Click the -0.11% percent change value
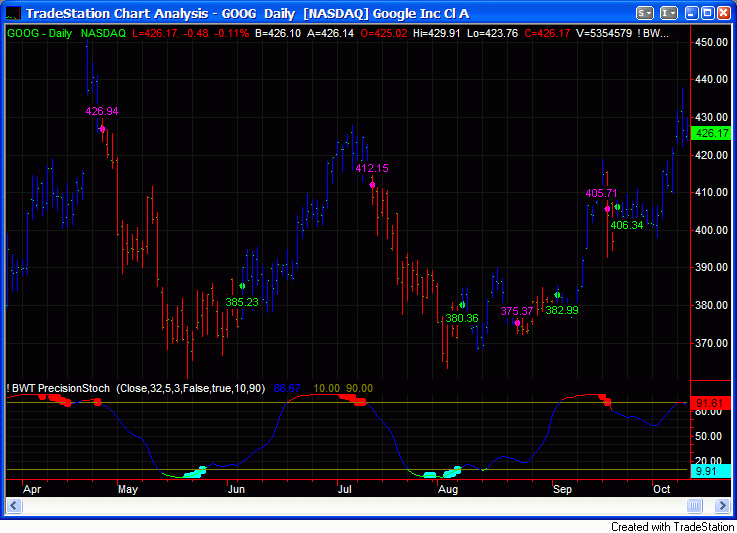 [x=232, y=33]
